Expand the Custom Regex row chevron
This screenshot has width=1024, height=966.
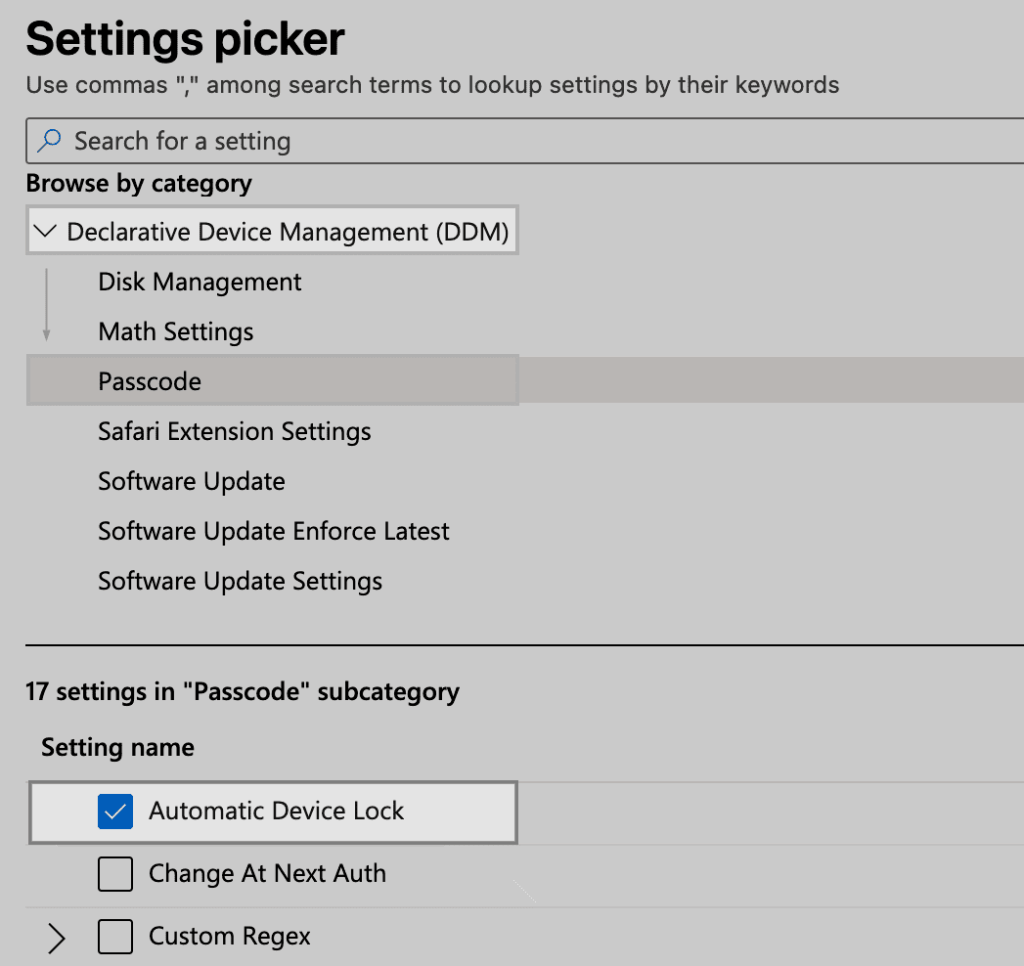(x=57, y=937)
